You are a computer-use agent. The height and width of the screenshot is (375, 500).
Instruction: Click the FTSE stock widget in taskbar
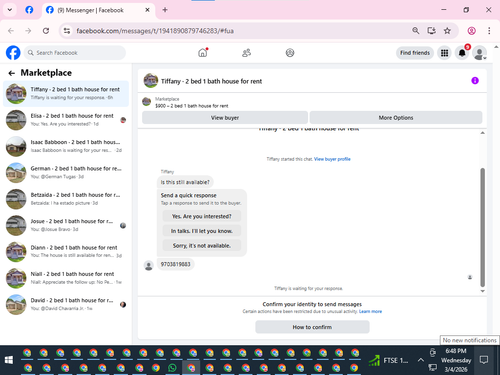389,360
